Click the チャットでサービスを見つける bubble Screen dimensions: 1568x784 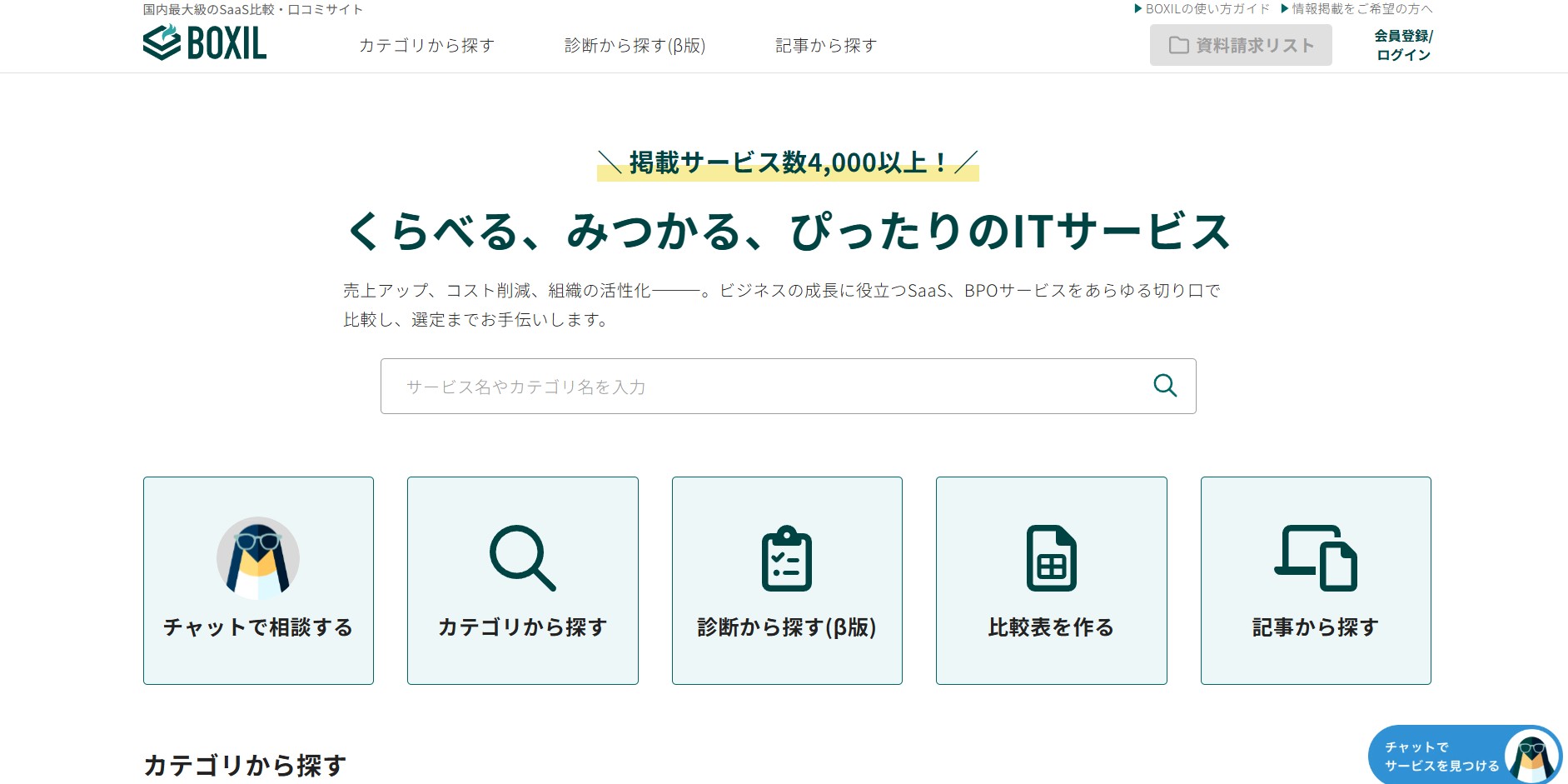[x=1441, y=757]
